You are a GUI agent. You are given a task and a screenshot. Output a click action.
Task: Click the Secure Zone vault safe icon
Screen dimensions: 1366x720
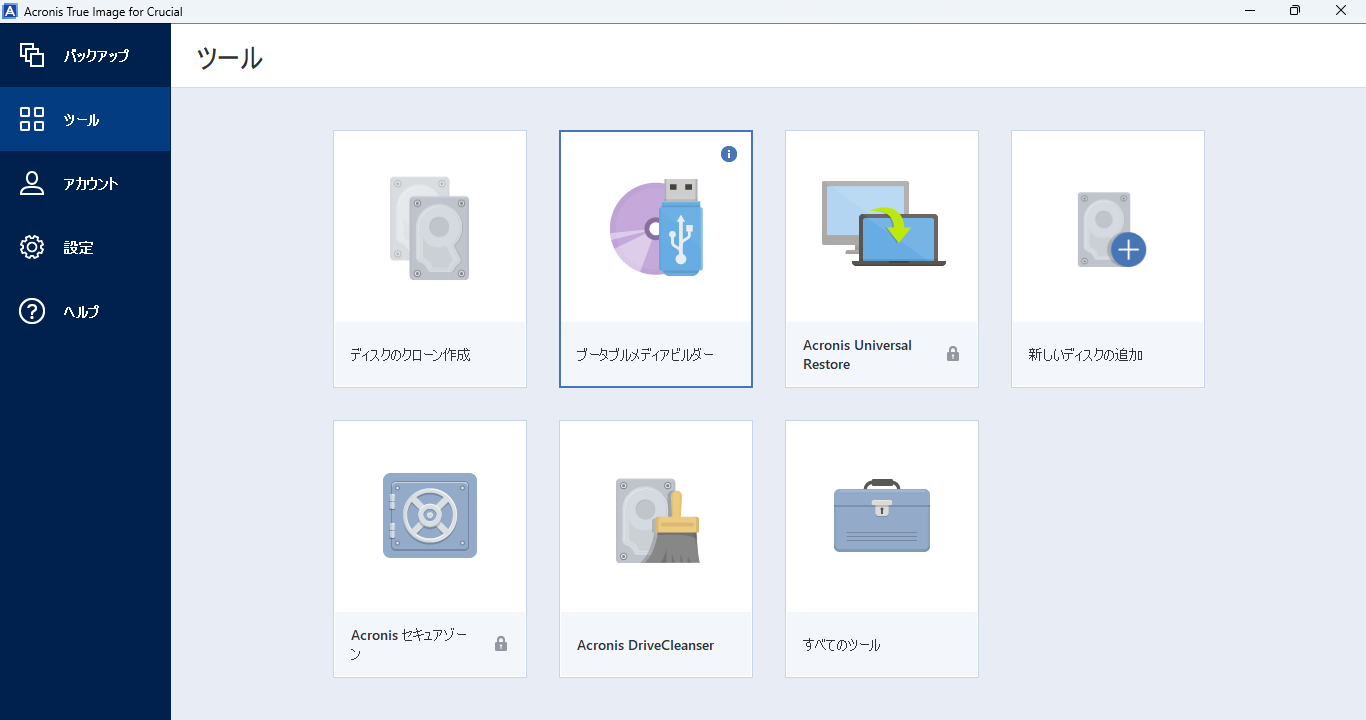[x=430, y=515]
